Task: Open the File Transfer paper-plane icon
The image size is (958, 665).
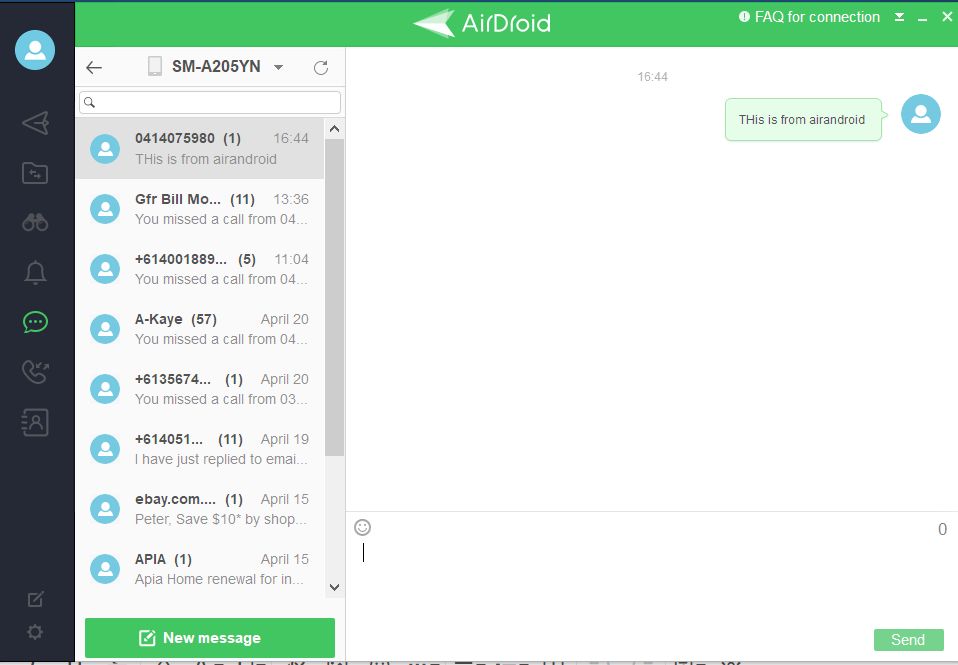Action: [x=35, y=123]
